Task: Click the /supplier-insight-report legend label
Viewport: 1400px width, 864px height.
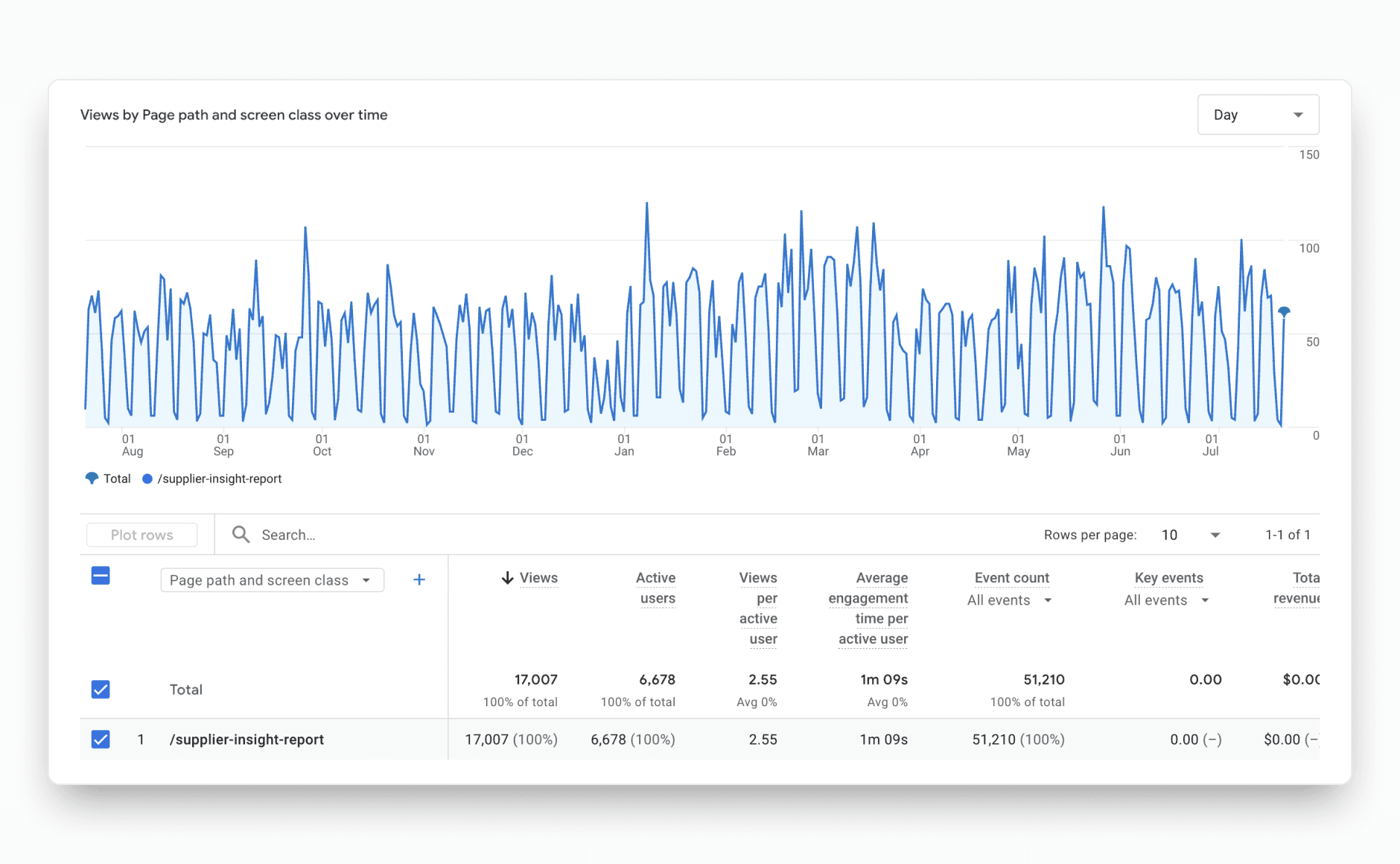Action: (220, 479)
